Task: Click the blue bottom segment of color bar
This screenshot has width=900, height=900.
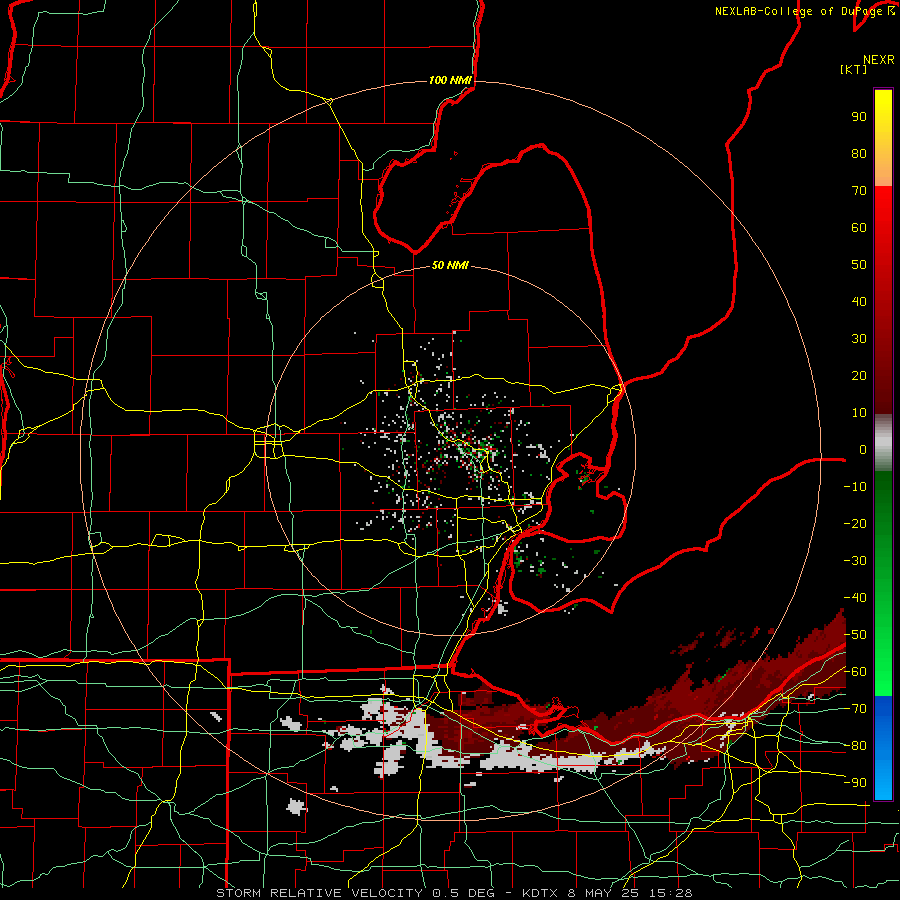Action: 883,747
